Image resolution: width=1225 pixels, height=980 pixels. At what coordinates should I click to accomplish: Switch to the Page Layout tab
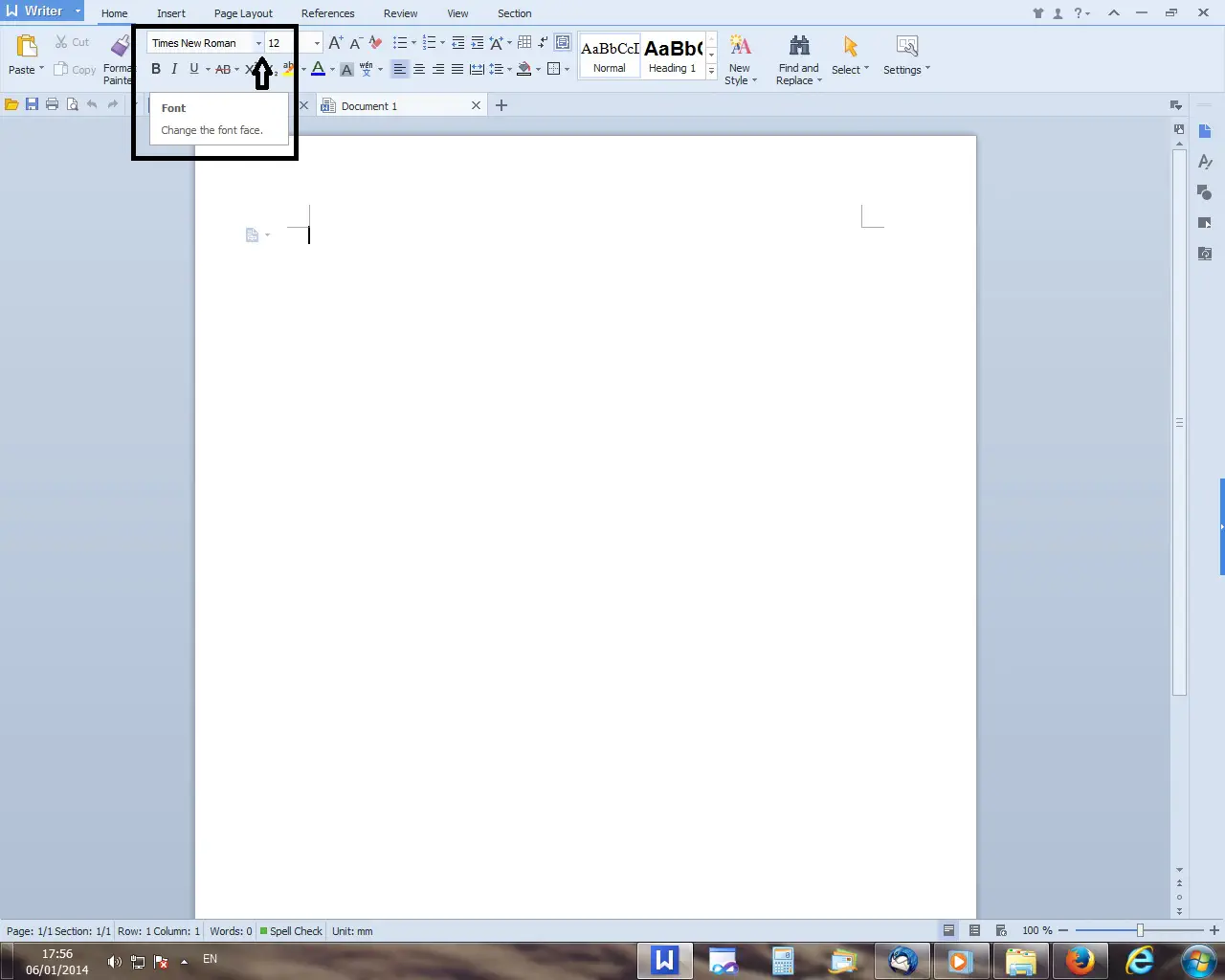243,13
